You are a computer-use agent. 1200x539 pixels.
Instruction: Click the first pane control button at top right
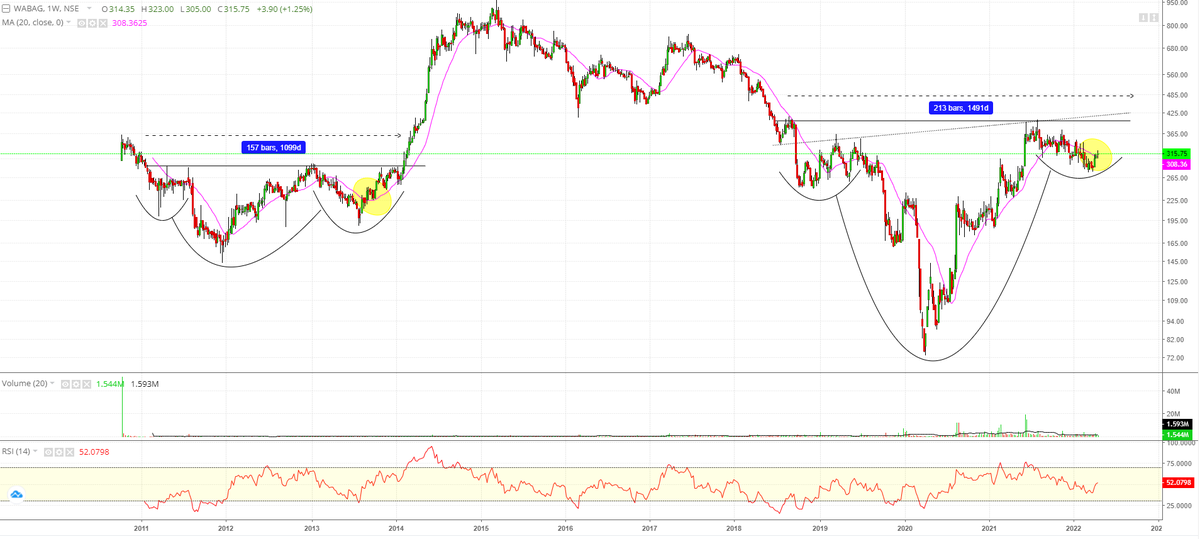coord(1143,17)
